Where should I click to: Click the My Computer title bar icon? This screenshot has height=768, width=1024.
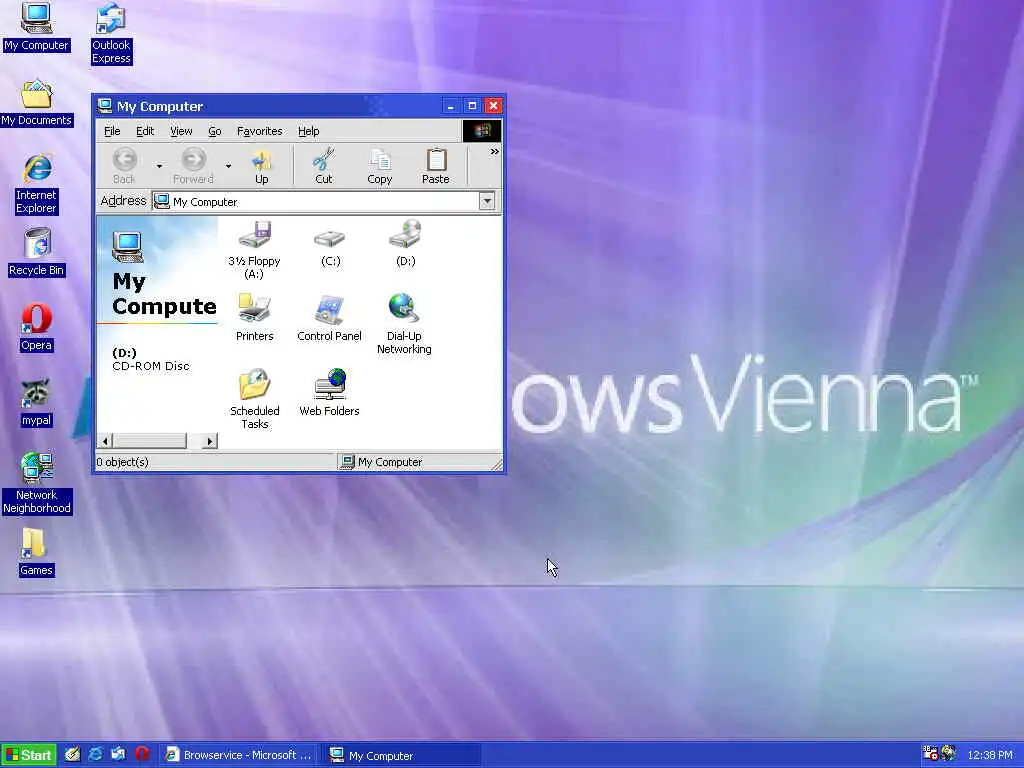click(104, 105)
